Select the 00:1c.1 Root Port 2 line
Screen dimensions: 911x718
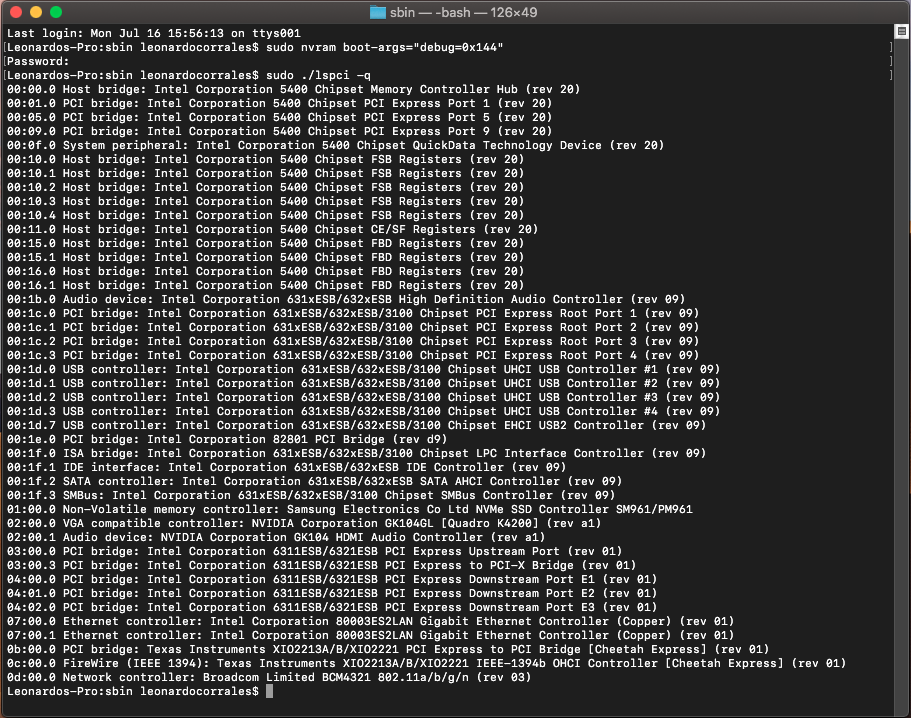(x=353, y=327)
